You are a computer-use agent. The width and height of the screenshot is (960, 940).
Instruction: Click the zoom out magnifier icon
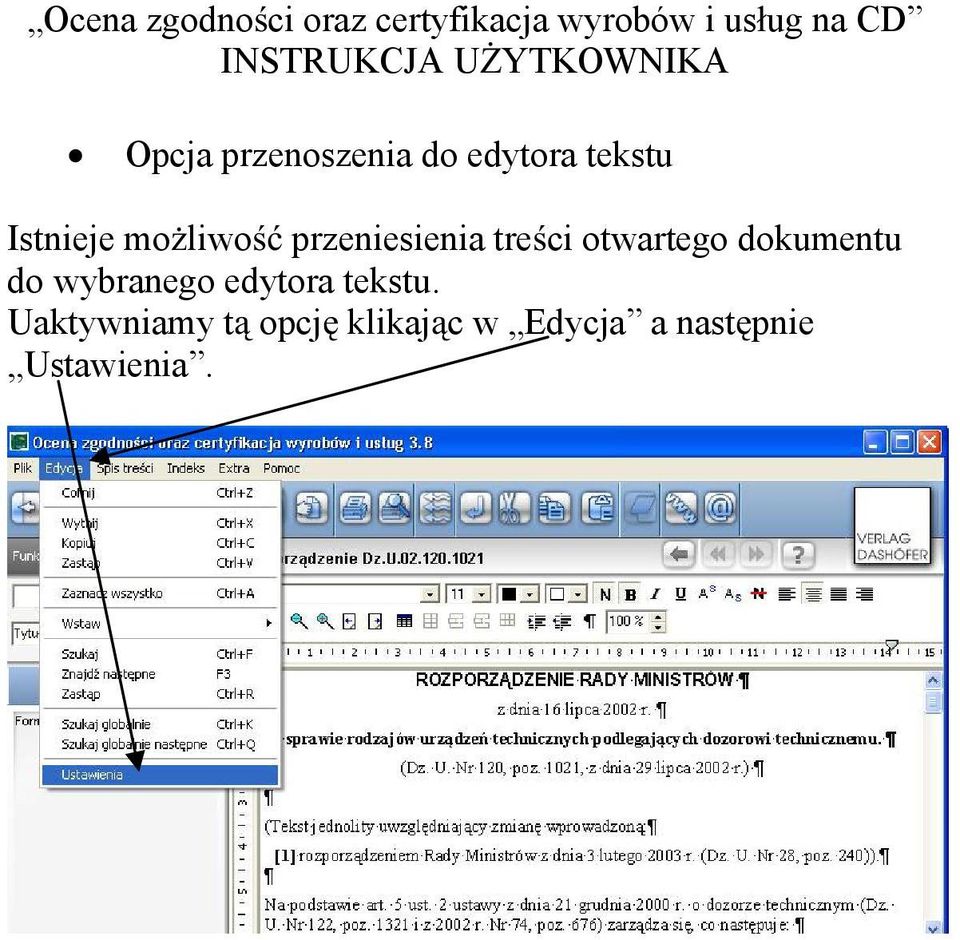click(299, 622)
